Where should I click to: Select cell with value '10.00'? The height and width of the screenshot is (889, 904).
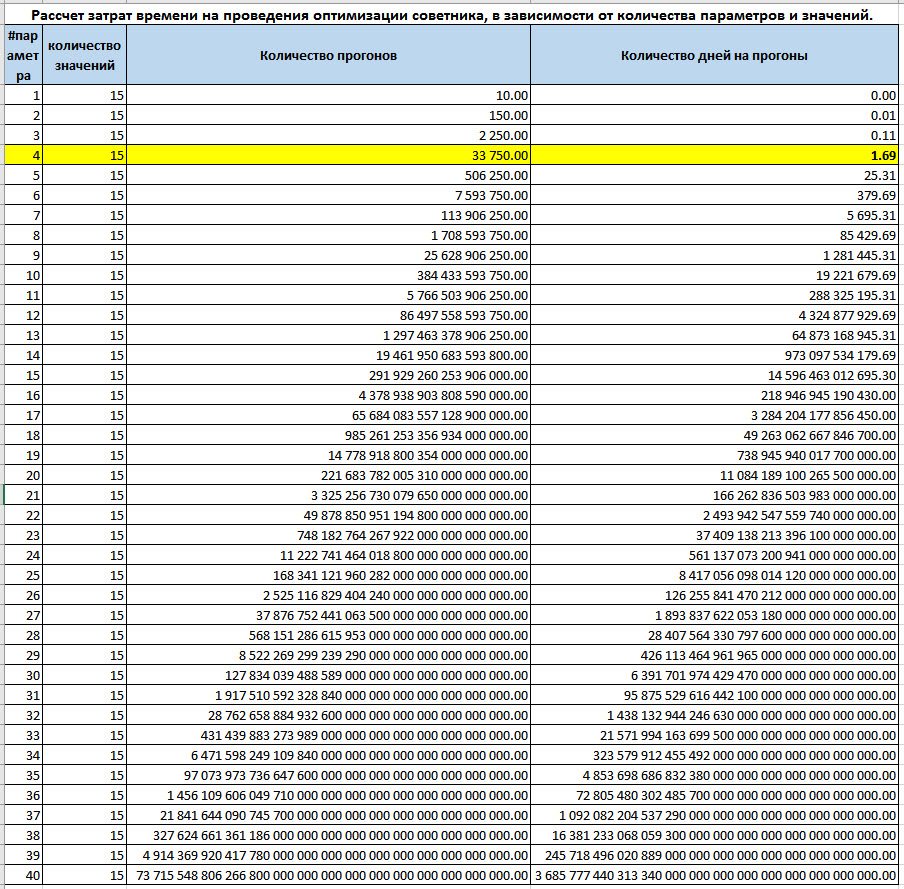click(328, 95)
